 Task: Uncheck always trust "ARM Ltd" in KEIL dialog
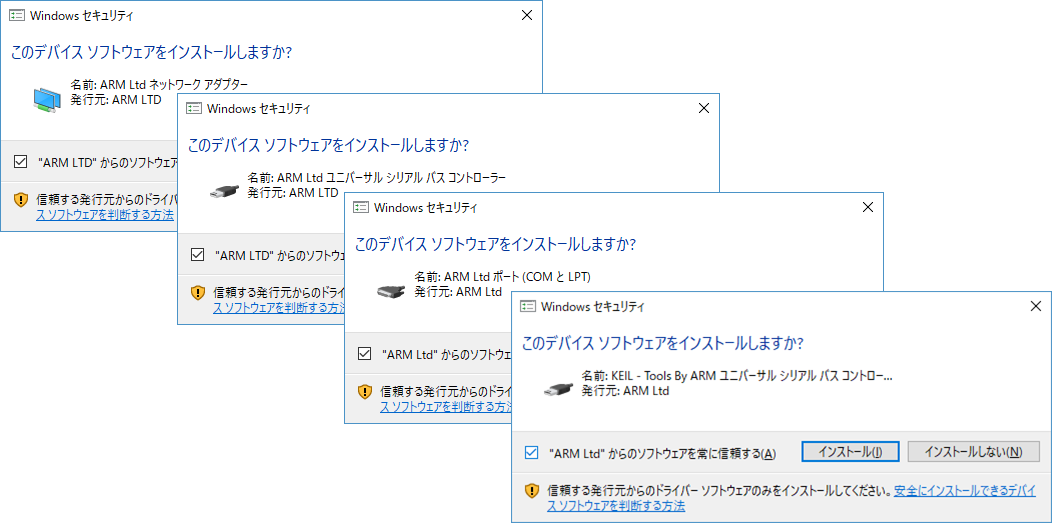[x=531, y=453]
